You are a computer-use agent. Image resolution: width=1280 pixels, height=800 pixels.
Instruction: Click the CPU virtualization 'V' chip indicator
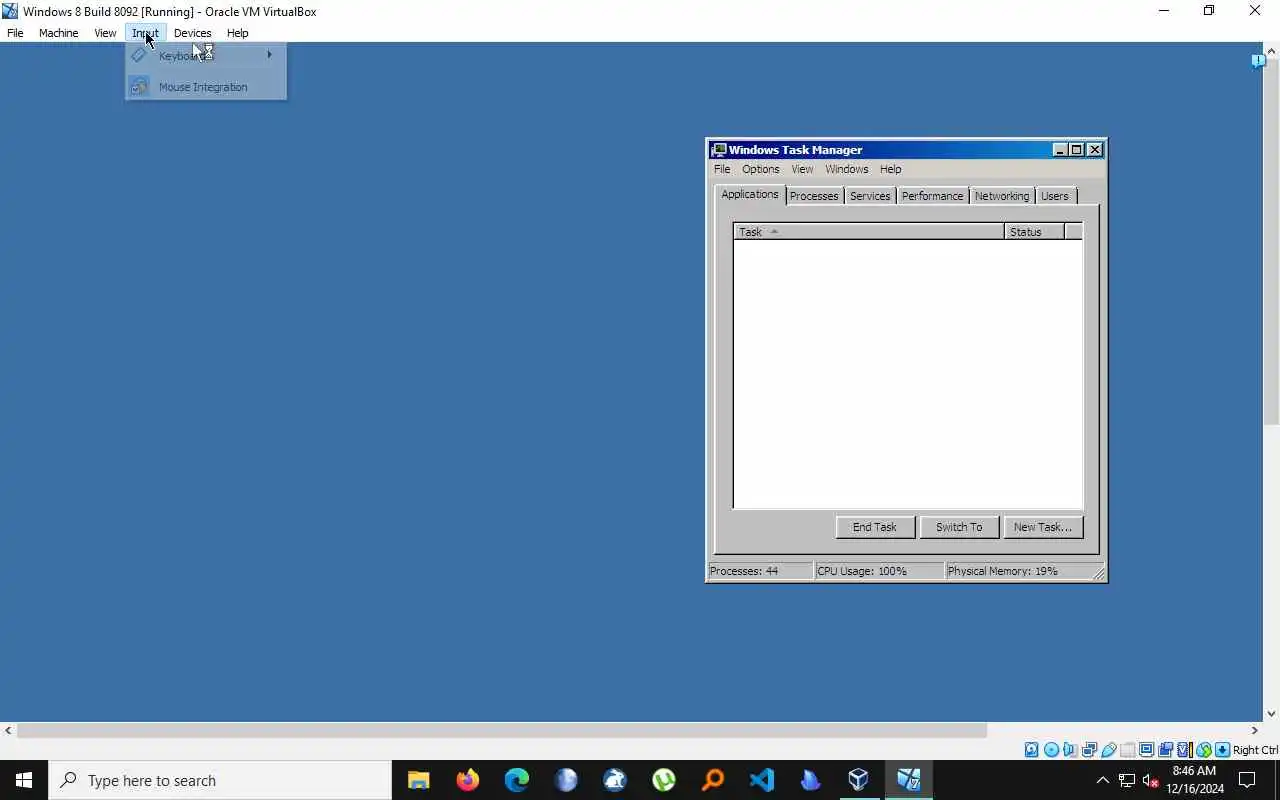[x=1184, y=750]
